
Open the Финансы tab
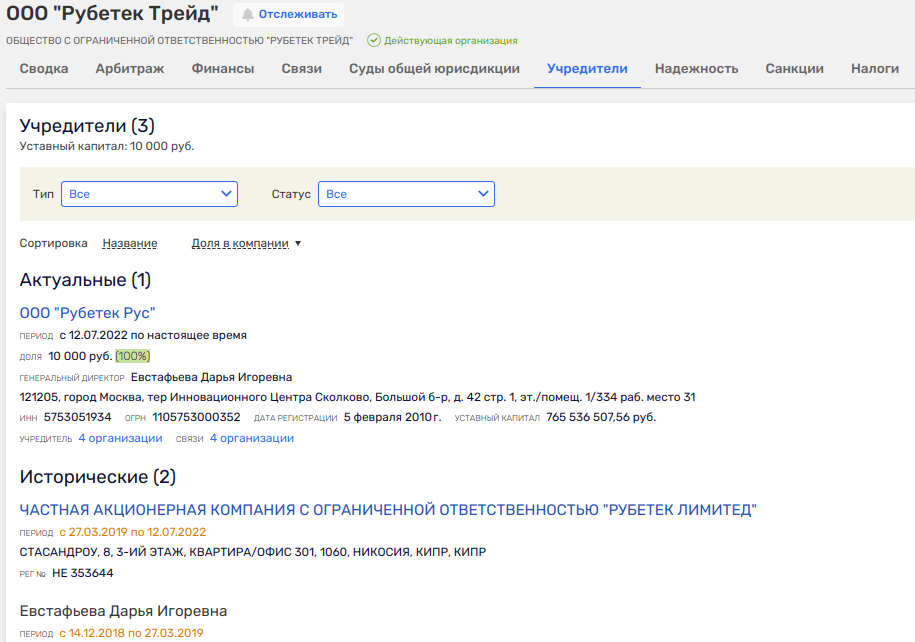[223, 68]
